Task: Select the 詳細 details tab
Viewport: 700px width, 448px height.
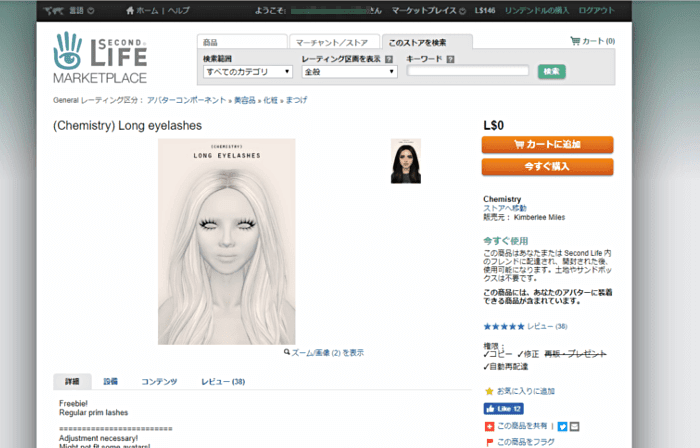Action: [72, 382]
